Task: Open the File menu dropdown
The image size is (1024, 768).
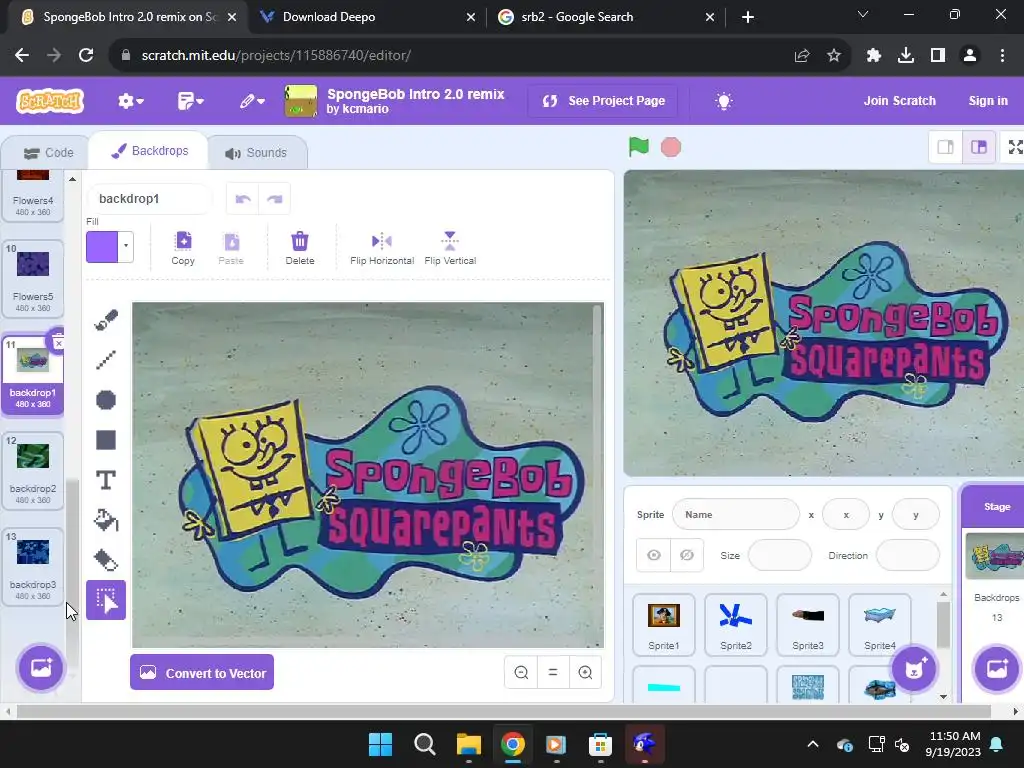Action: click(x=191, y=101)
